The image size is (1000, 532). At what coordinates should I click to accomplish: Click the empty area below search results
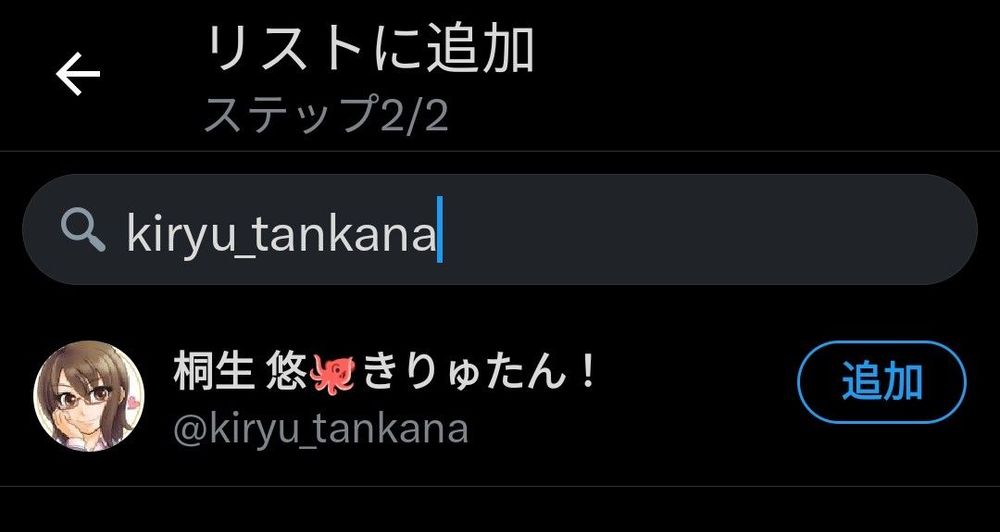pos(500,510)
